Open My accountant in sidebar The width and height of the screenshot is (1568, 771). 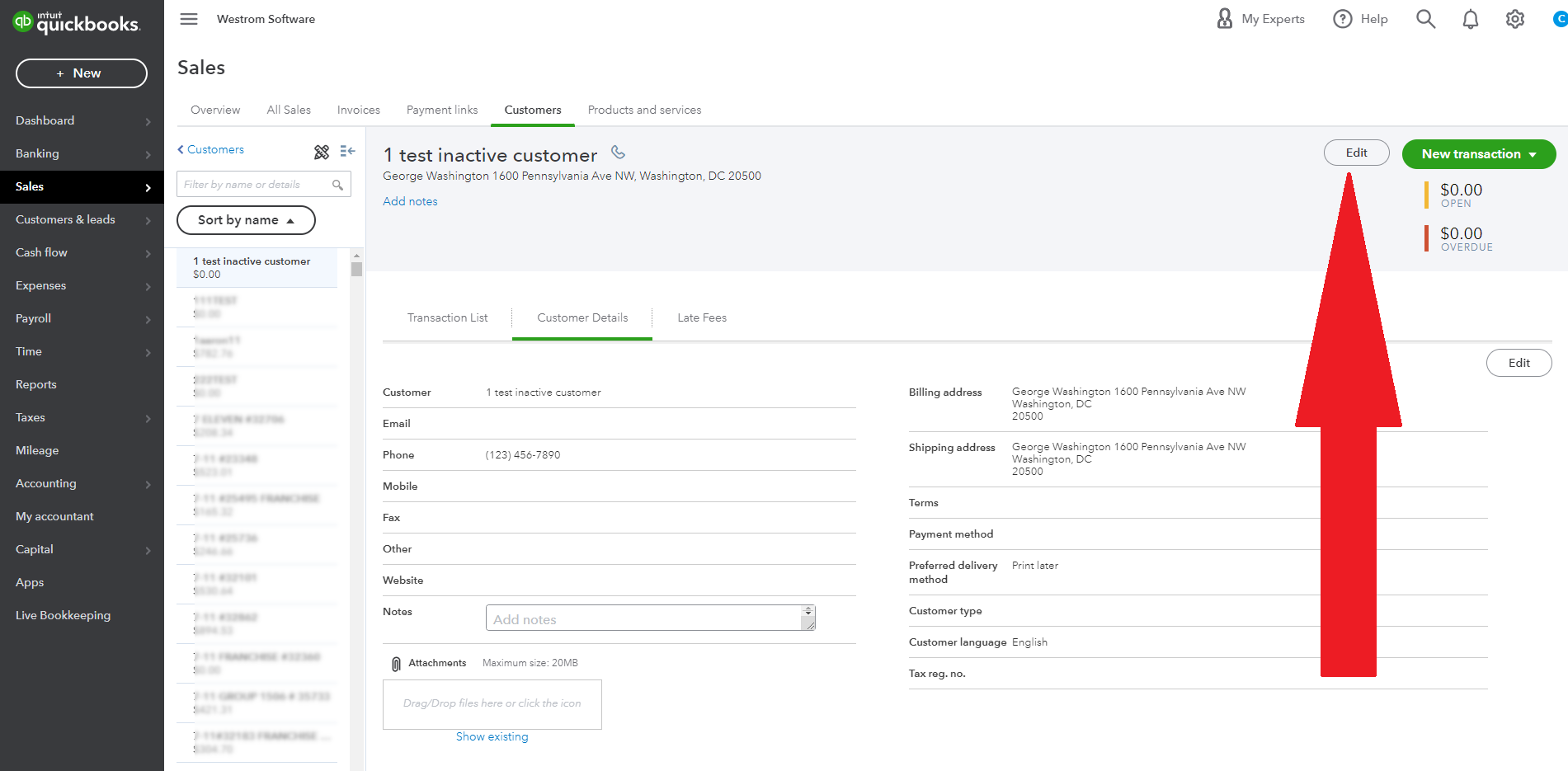[54, 516]
